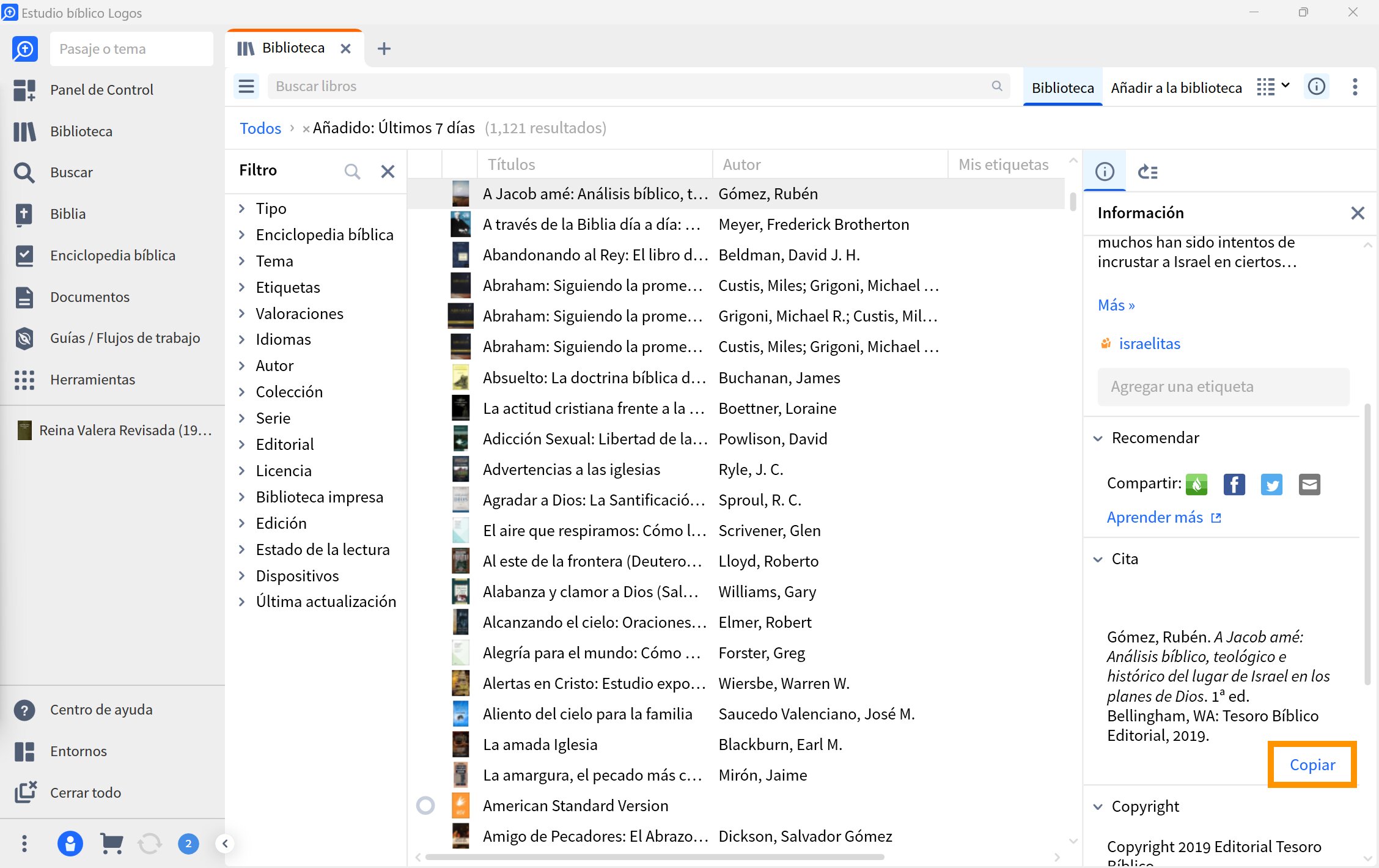Open the library panel kebab menu
Viewport: 1379px width, 868px height.
point(1355,87)
